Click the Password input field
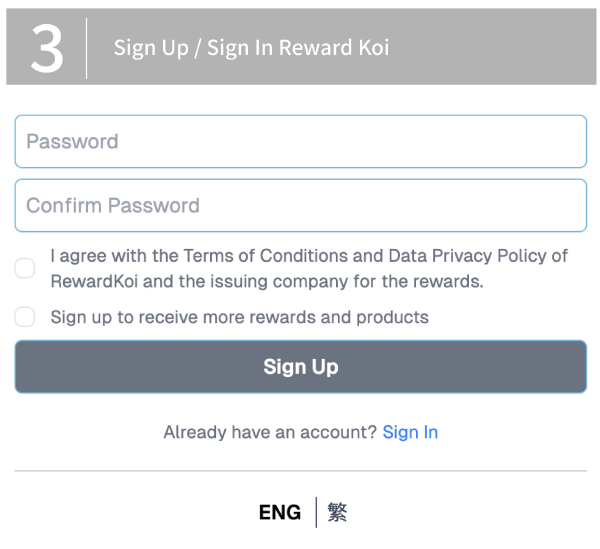The width and height of the screenshot is (600, 549). [x=300, y=142]
